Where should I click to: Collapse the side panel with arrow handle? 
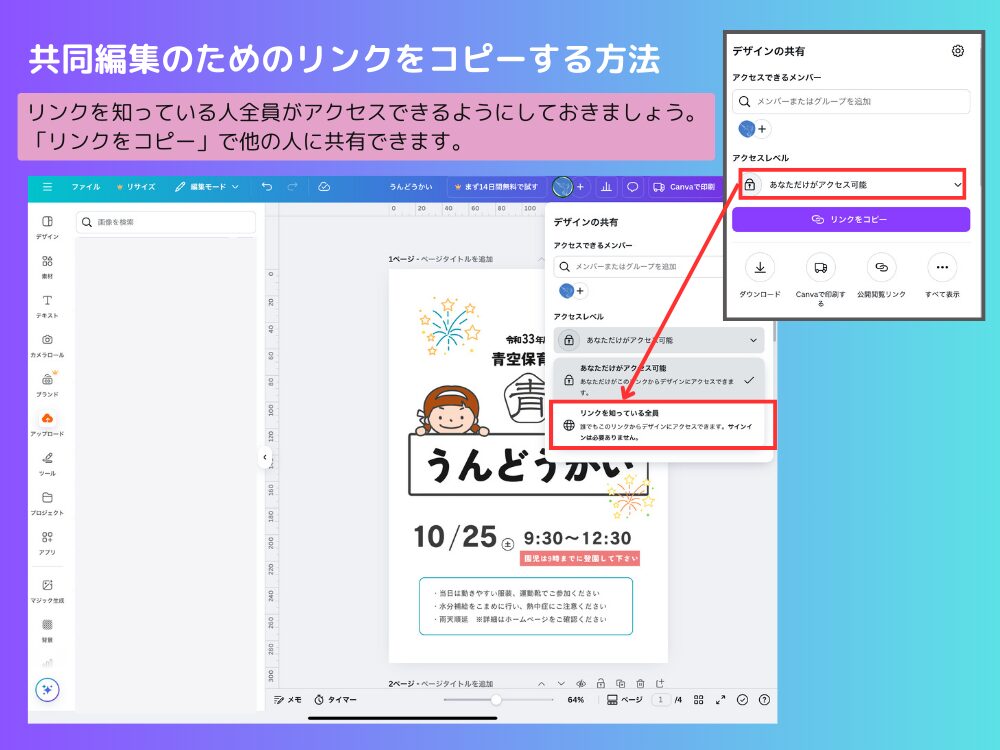point(265,457)
